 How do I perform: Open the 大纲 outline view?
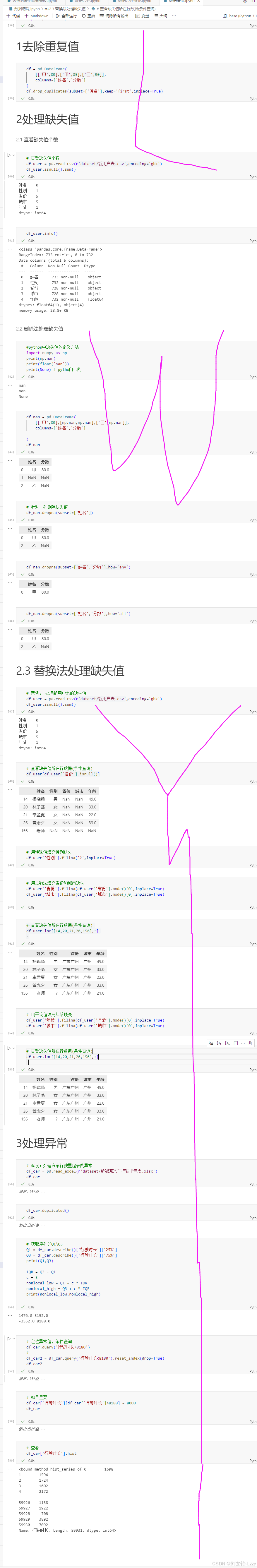click(x=160, y=16)
